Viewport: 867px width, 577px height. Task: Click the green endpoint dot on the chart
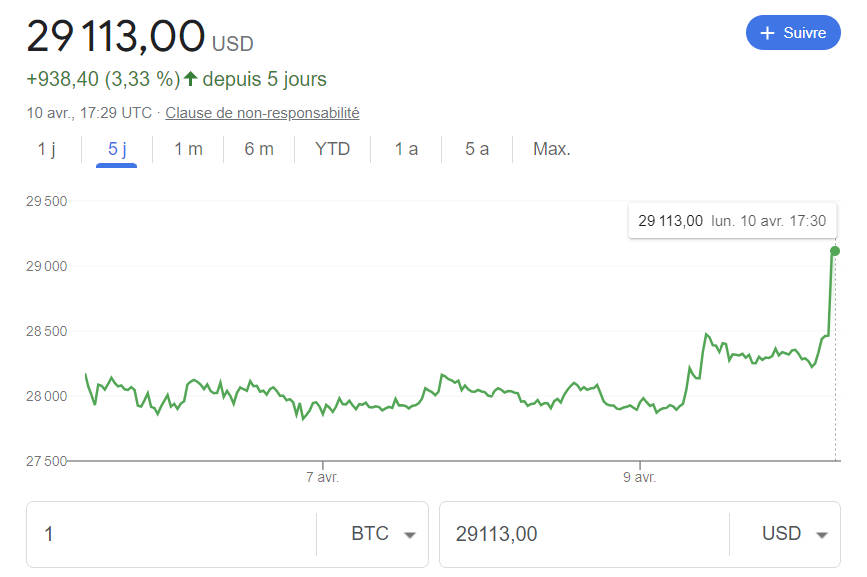click(x=835, y=251)
